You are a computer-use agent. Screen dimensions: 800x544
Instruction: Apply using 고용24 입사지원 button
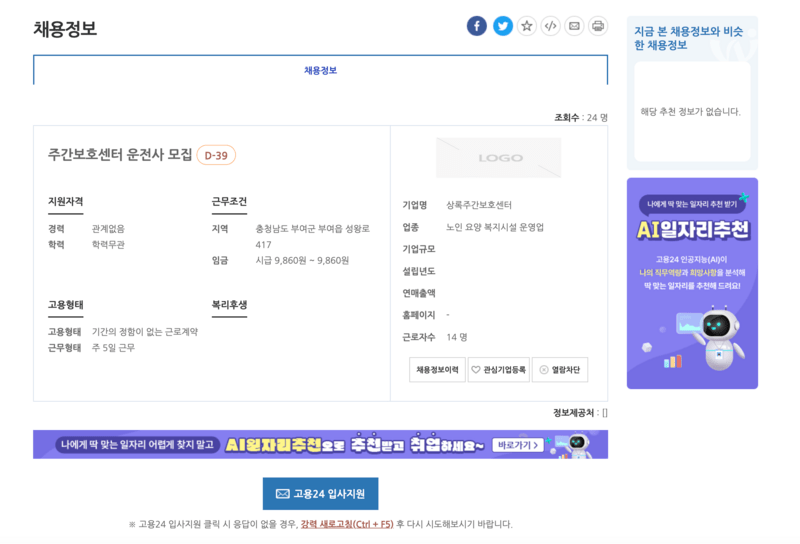[320, 493]
